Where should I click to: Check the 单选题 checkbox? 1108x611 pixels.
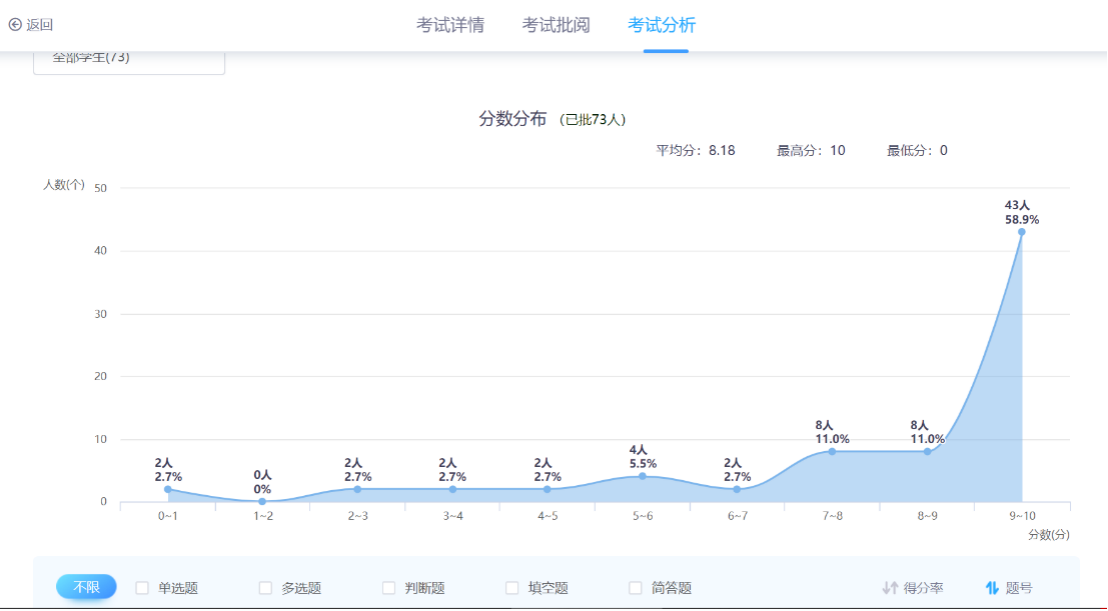click(140, 588)
